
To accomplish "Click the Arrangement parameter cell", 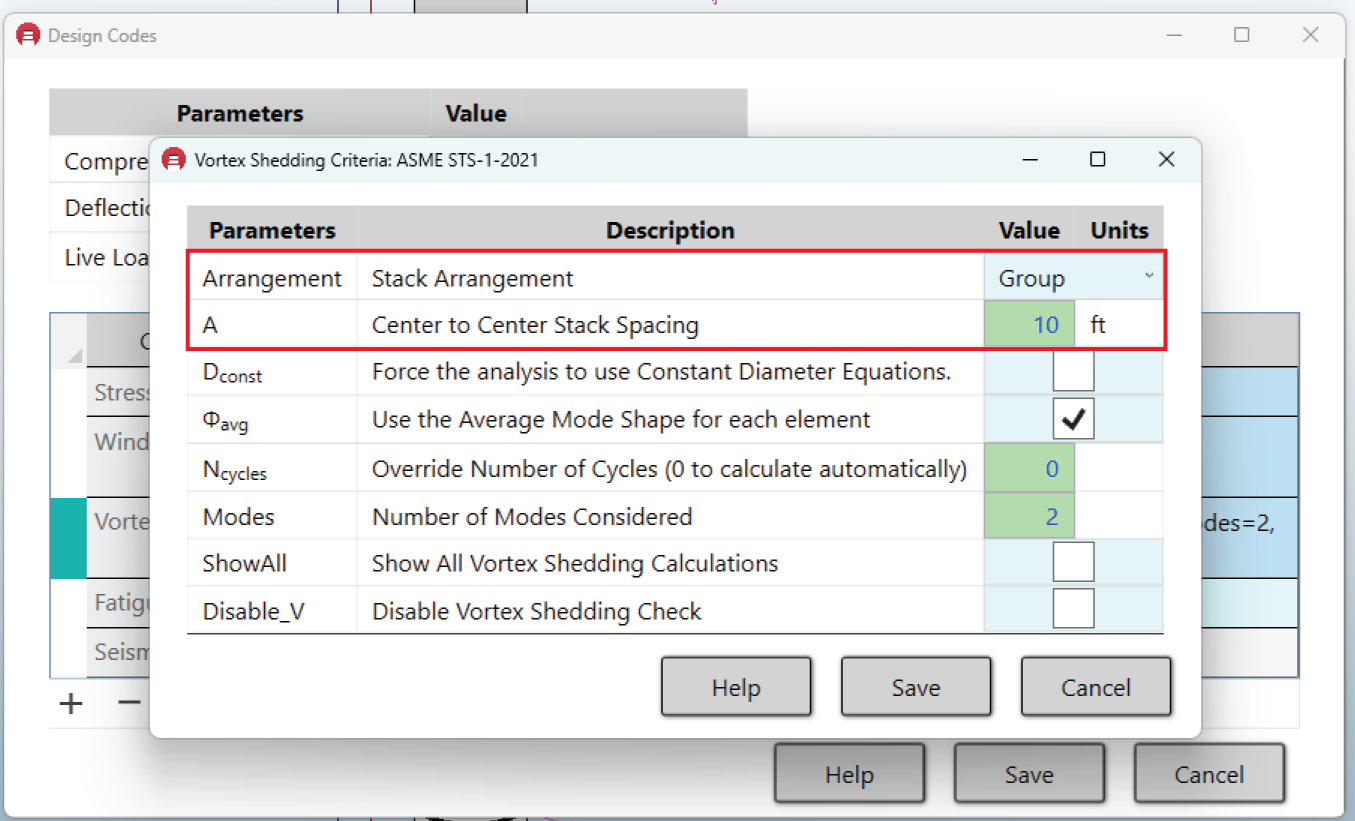I will pos(272,278).
